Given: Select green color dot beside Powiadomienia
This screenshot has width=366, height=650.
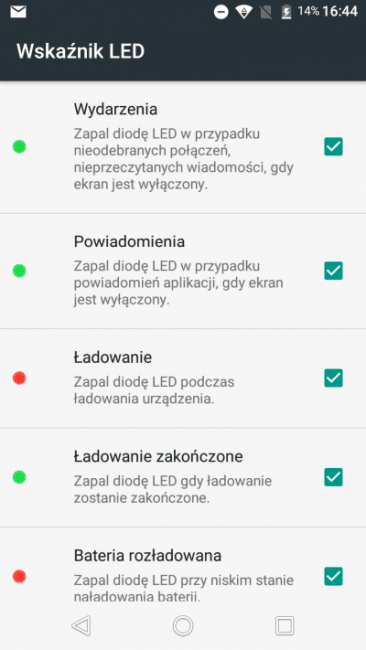Looking at the screenshot, I should pos(19,271).
